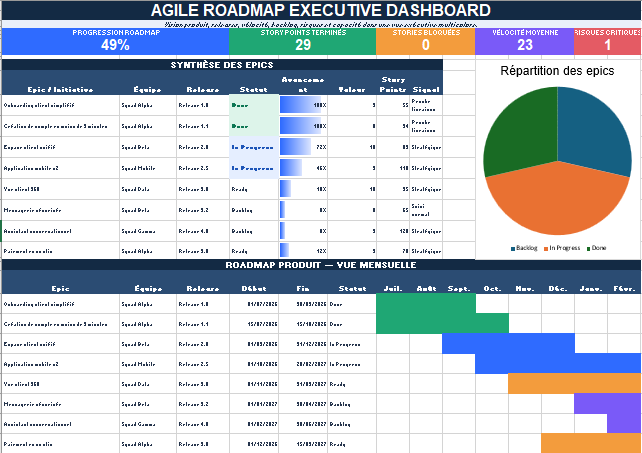Select the In Progress status of Release 2.5 in synthesis
The width and height of the screenshot is (642, 453).
point(254,168)
